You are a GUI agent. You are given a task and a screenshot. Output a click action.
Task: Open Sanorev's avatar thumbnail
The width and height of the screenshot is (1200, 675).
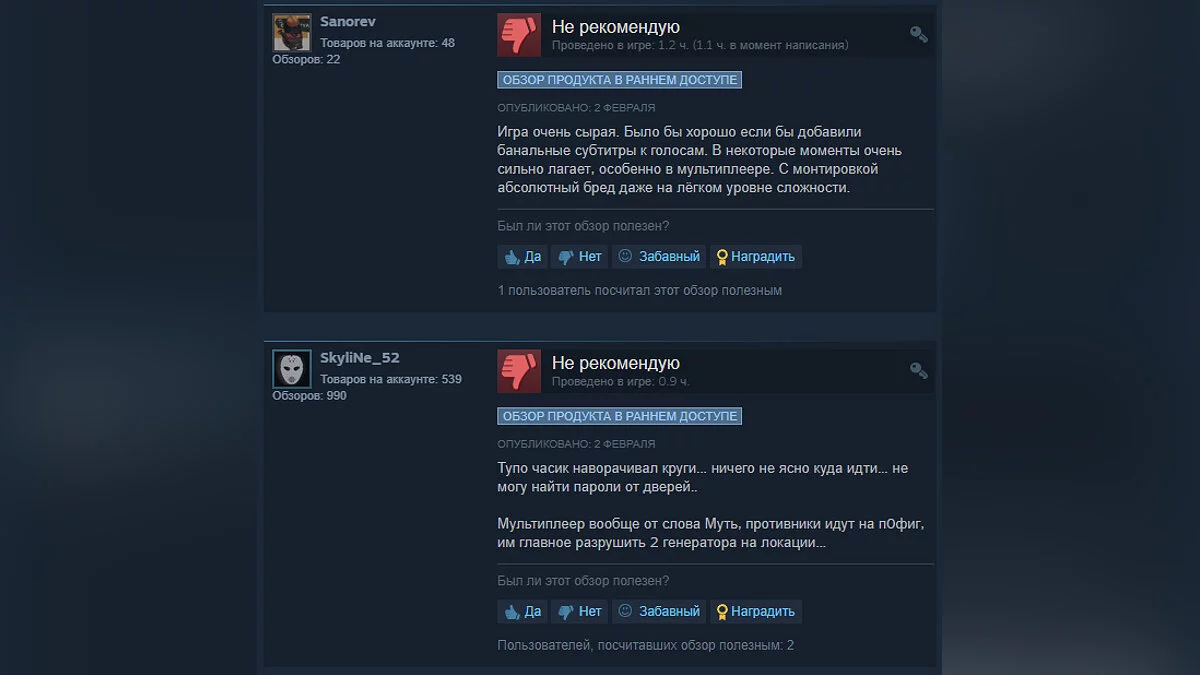[292, 33]
